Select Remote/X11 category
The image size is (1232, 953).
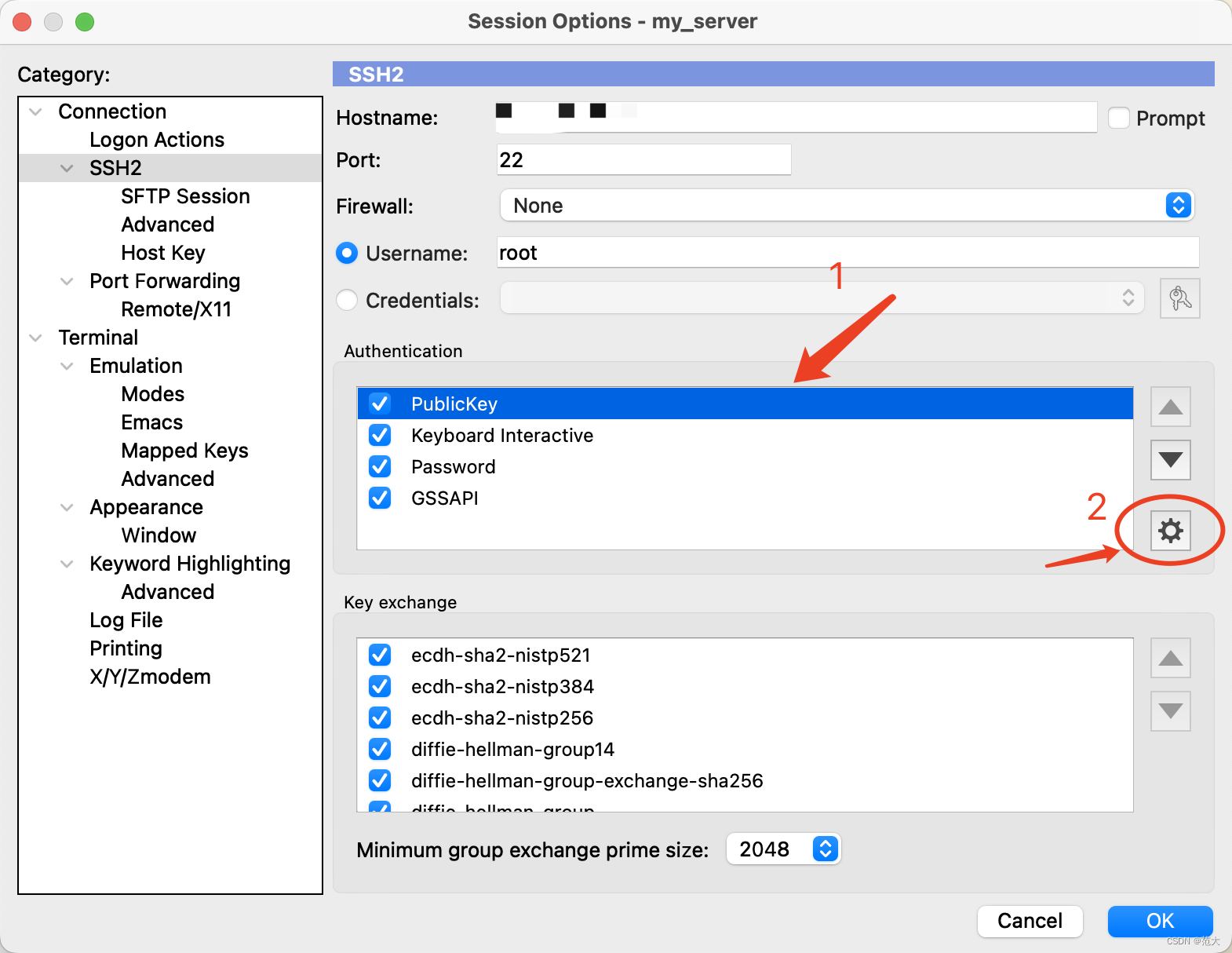pos(177,309)
